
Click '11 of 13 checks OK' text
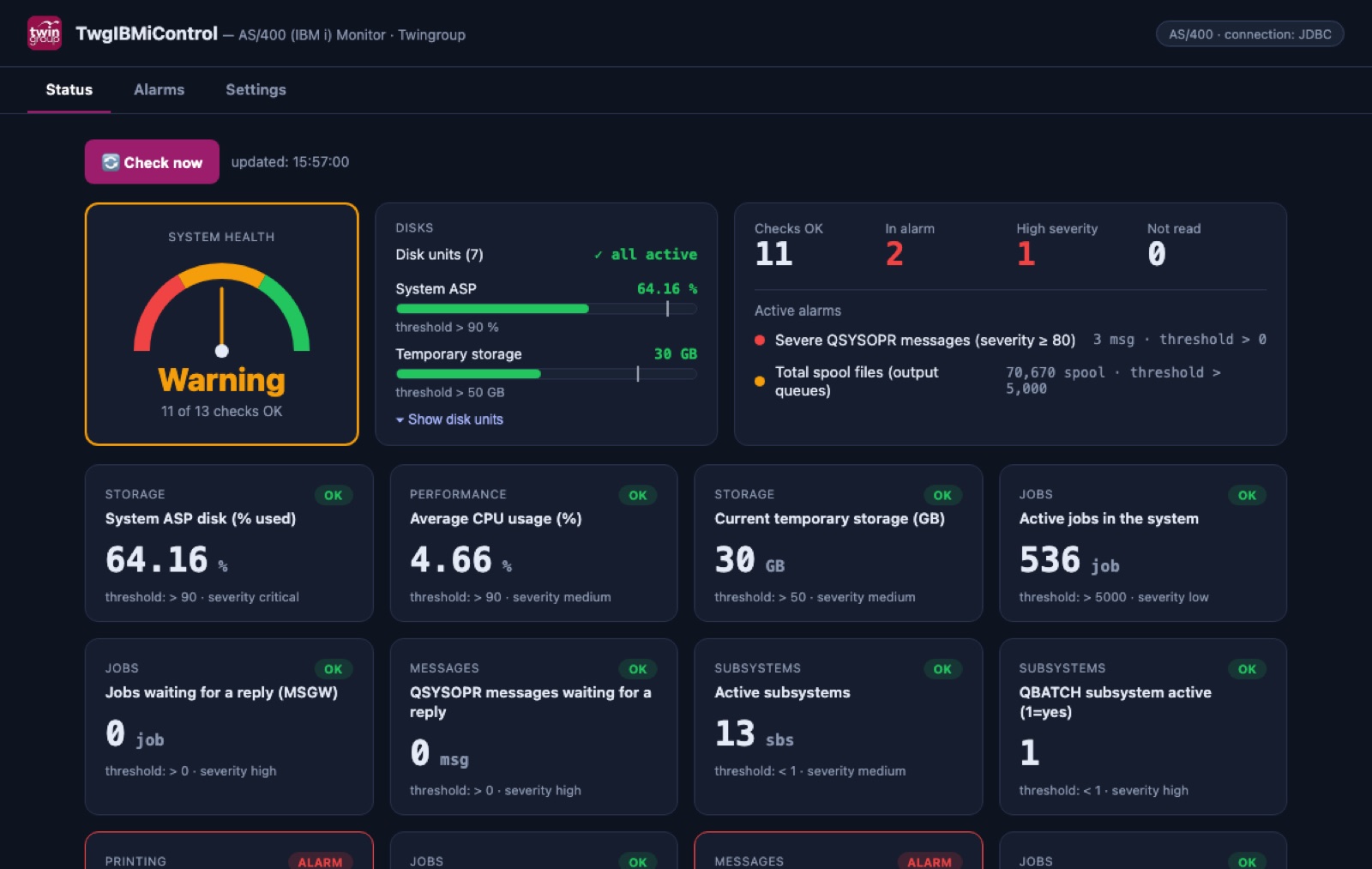(221, 412)
